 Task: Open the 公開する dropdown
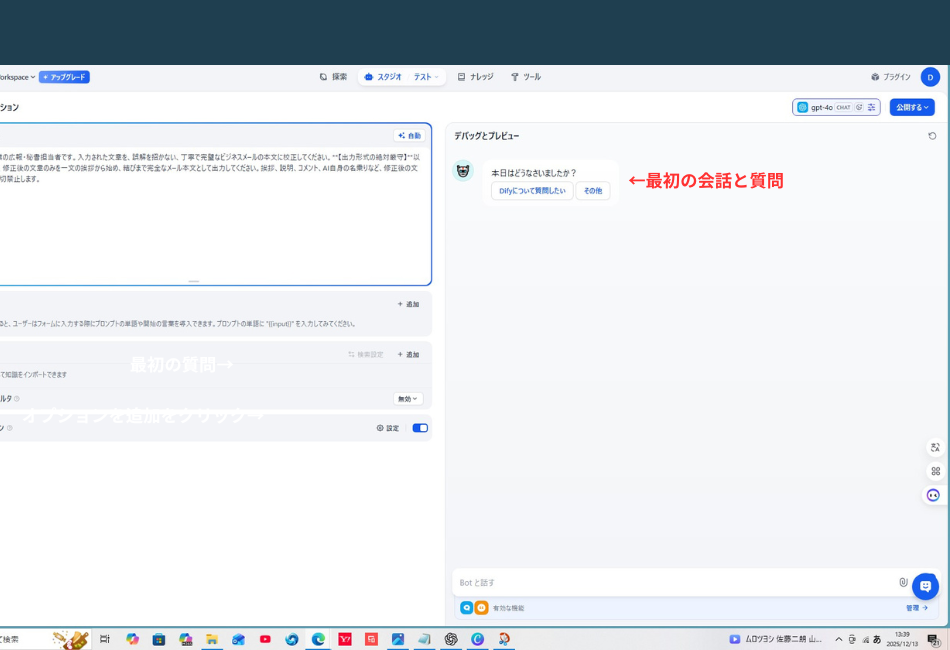[x=911, y=106]
